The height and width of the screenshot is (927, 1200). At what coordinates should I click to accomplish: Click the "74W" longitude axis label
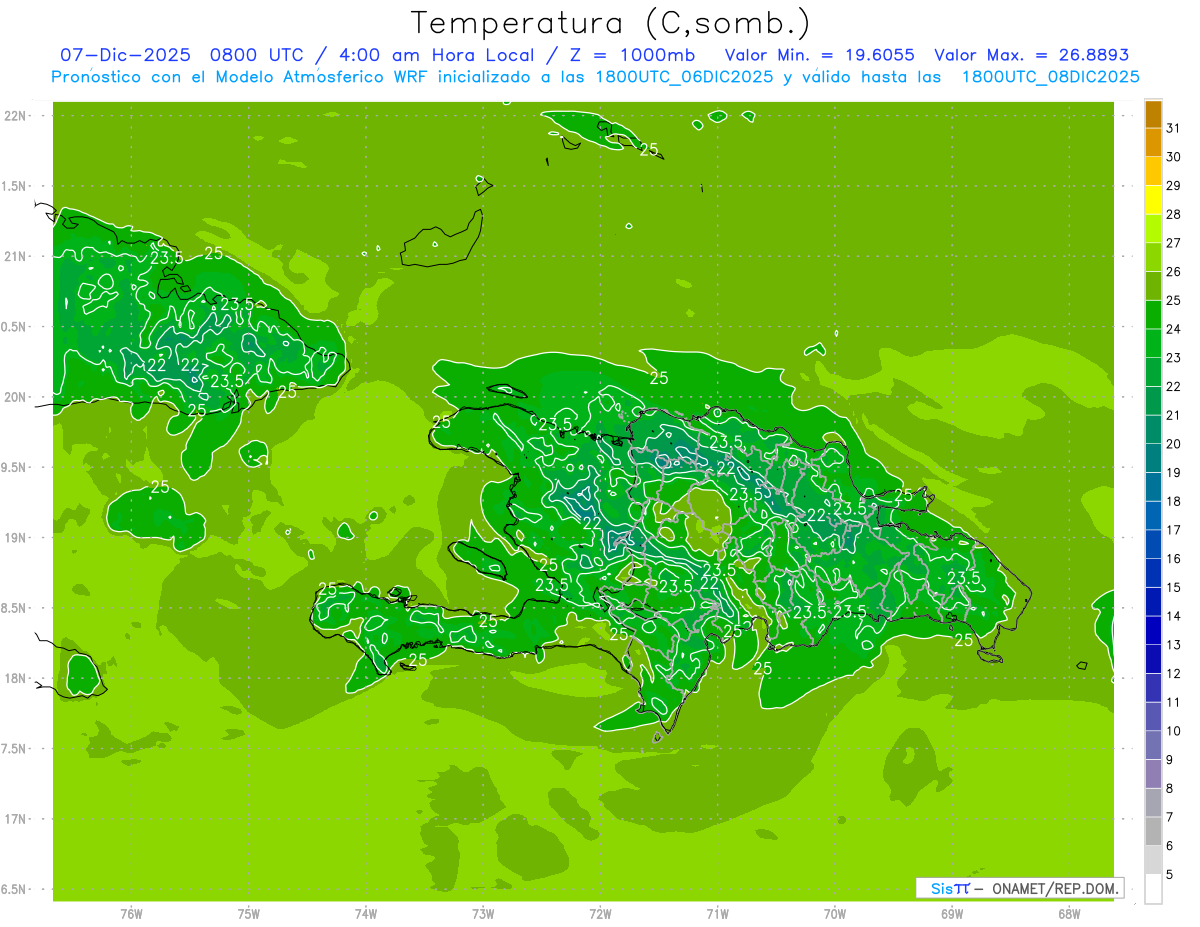[x=366, y=914]
